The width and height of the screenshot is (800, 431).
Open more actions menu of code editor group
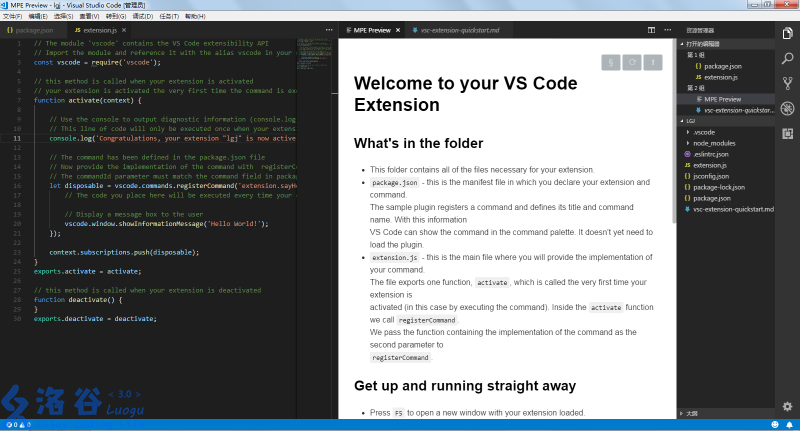[x=329, y=30]
